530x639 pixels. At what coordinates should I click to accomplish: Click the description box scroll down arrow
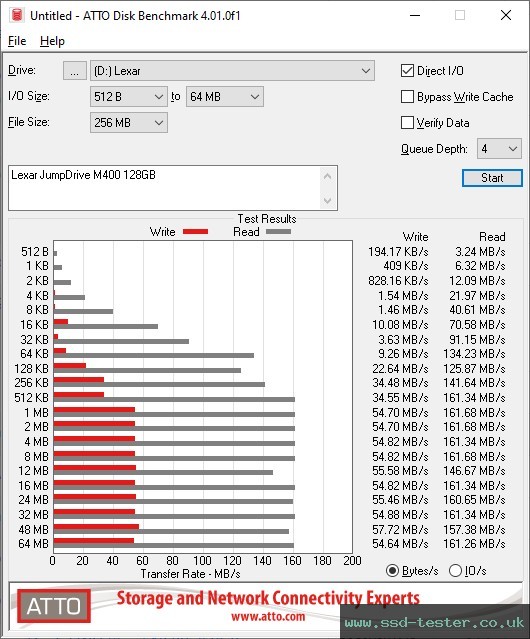pyautogui.click(x=328, y=201)
